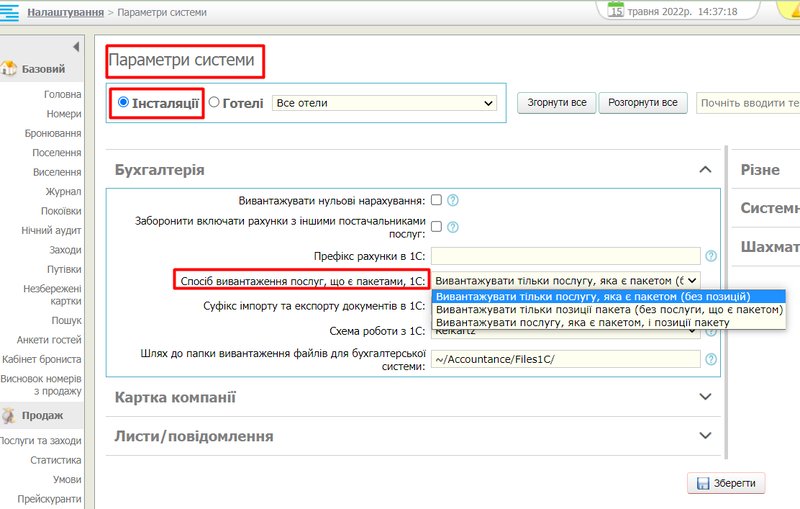800x509 pixels.
Task: Click the 'Префікс рахунки в 1С' input field
Action: pyautogui.click(x=566, y=256)
